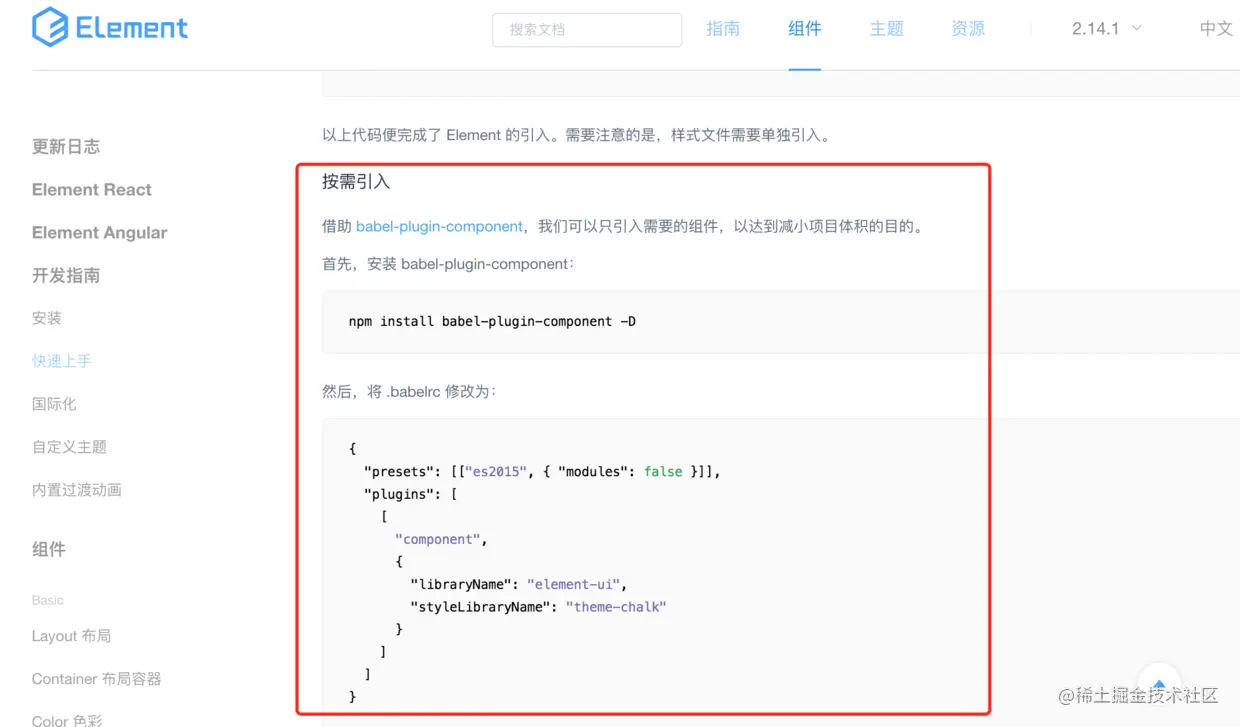
Task: Open Element React in sidebar
Action: [92, 190]
